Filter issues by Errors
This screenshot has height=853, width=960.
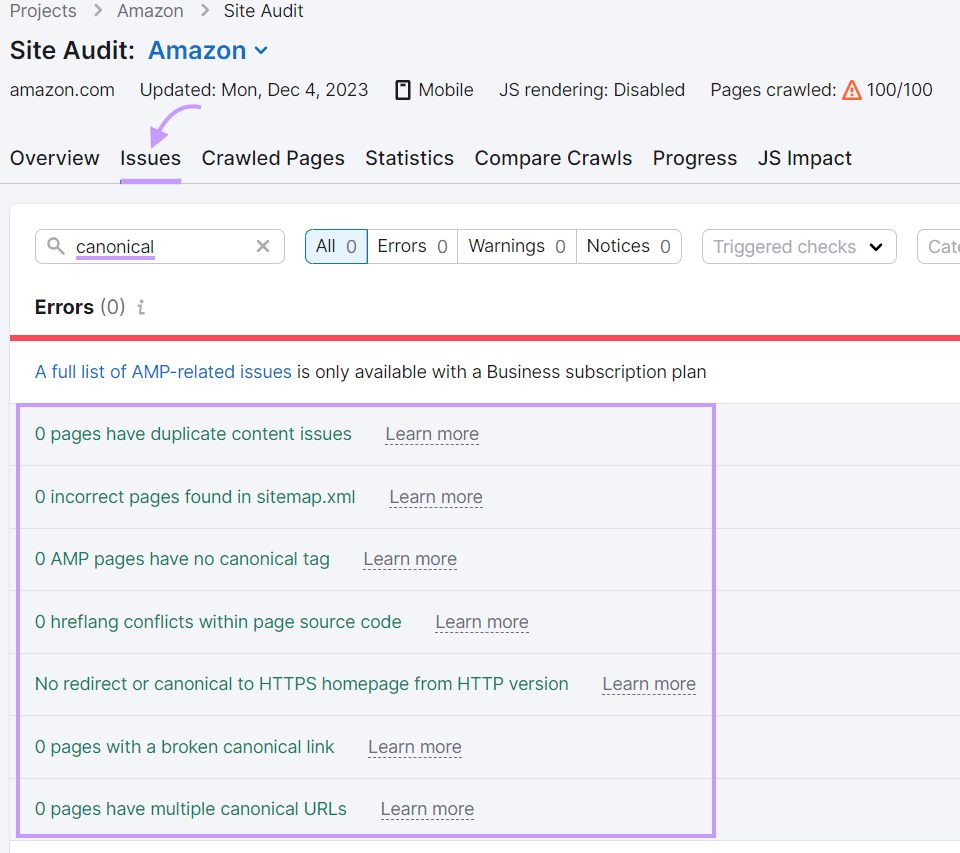tap(412, 246)
